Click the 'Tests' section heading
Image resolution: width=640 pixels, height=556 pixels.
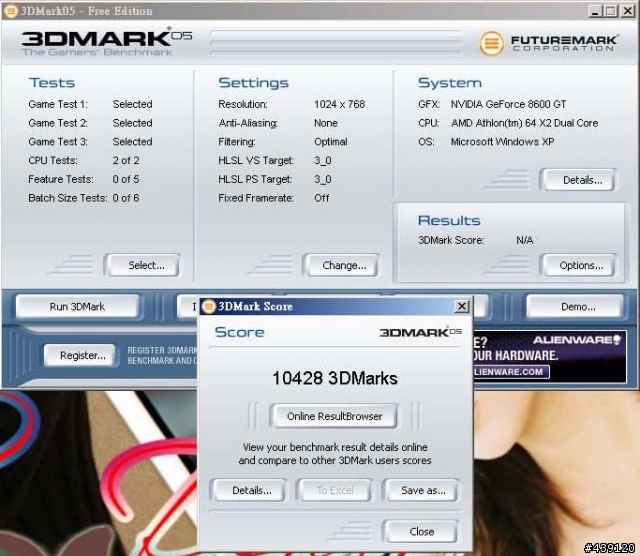tap(52, 83)
